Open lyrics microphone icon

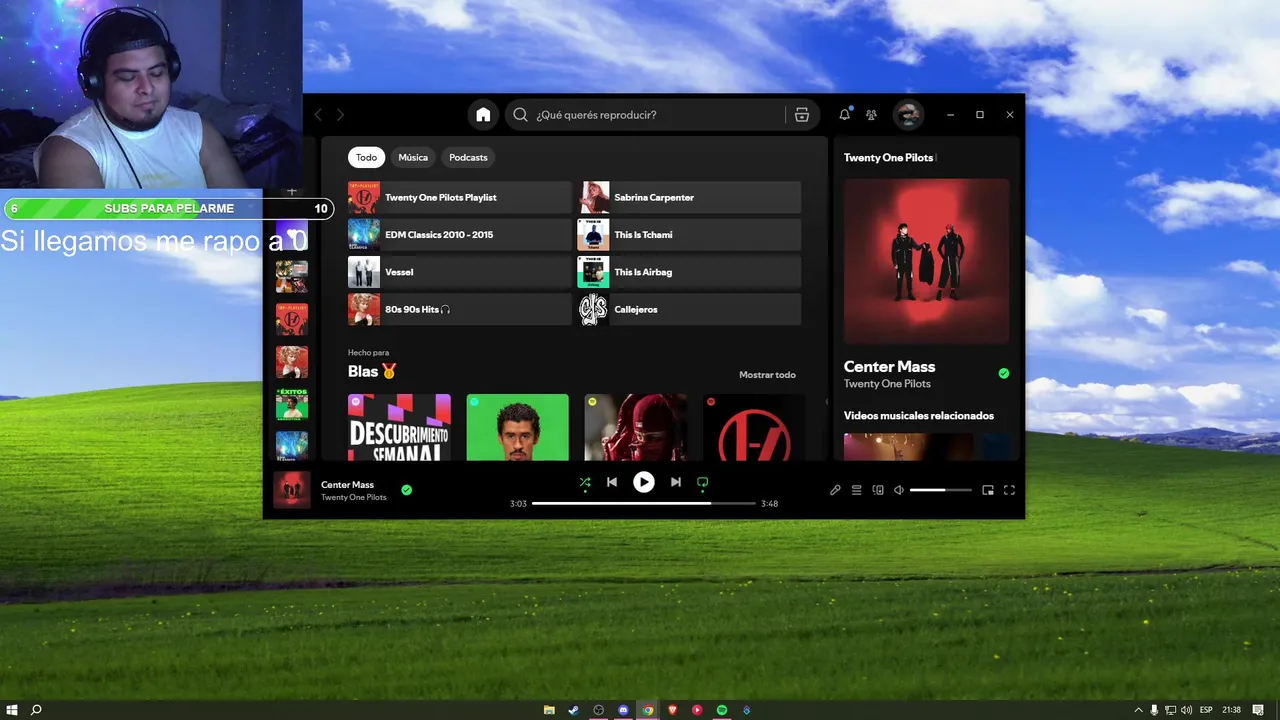point(835,490)
